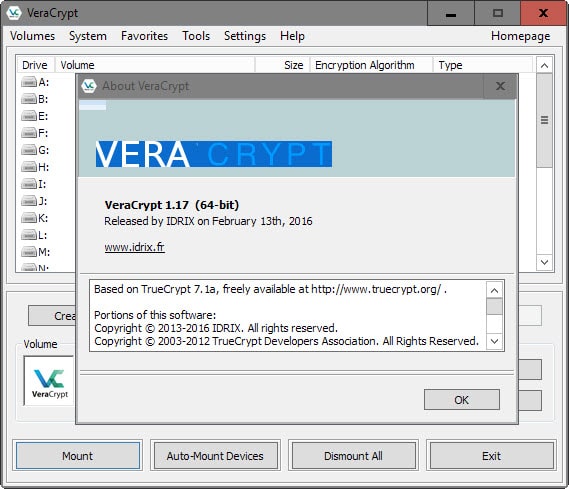Image resolution: width=569 pixels, height=489 pixels.
Task: Click drive list scrollbar down arrow
Action: click(x=544, y=262)
